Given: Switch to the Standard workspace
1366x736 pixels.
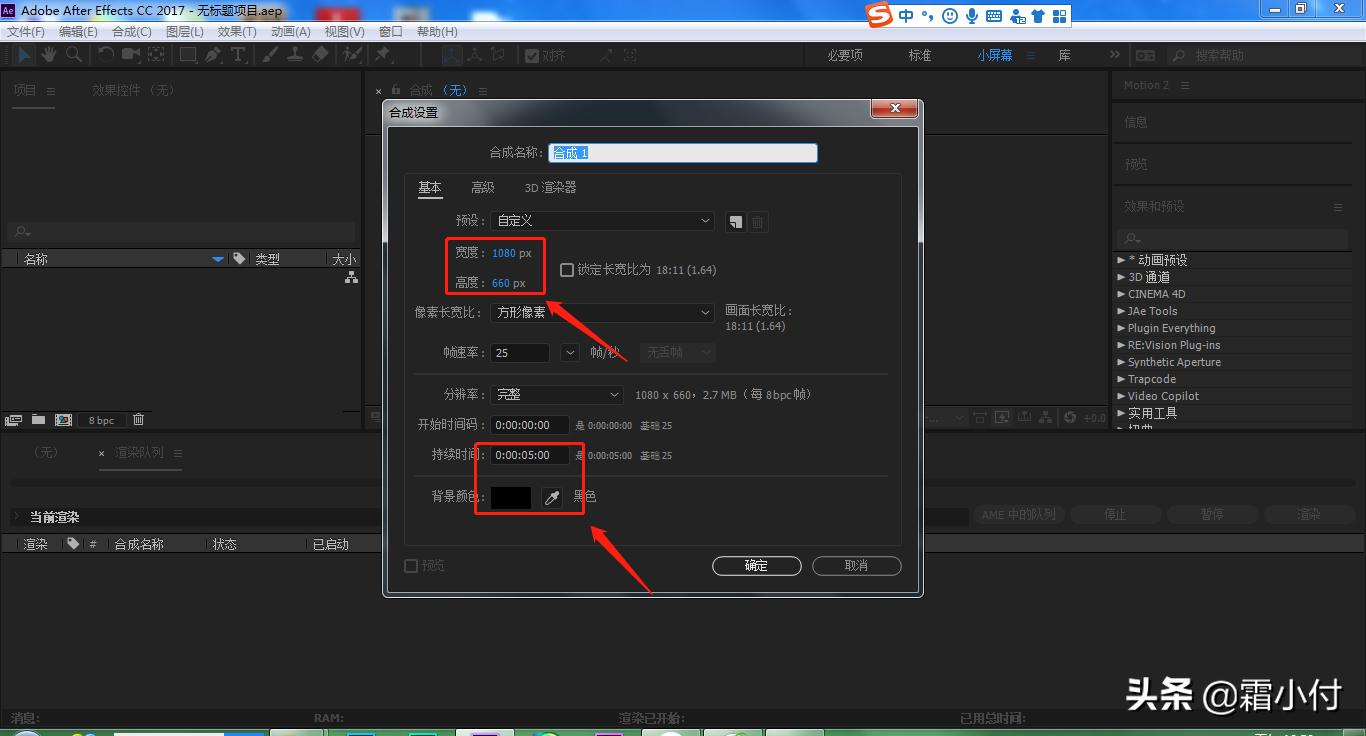Looking at the screenshot, I should click(920, 56).
